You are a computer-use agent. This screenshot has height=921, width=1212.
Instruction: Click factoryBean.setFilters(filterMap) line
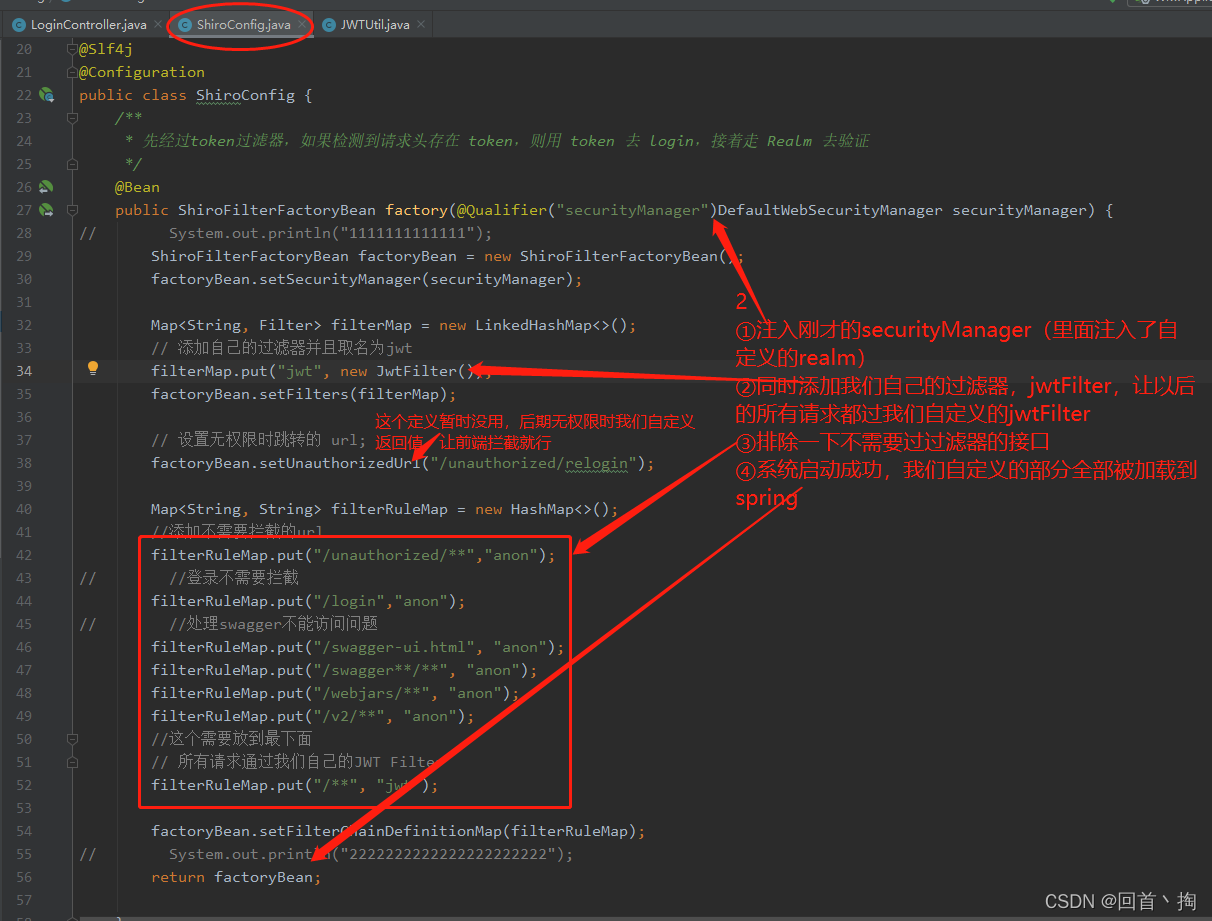tap(304, 394)
